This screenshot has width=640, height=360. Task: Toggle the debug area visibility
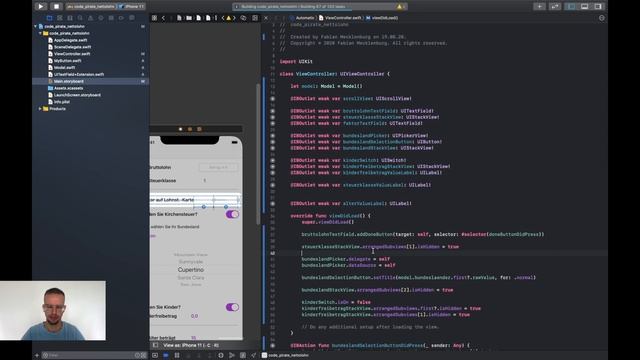[584, 7]
